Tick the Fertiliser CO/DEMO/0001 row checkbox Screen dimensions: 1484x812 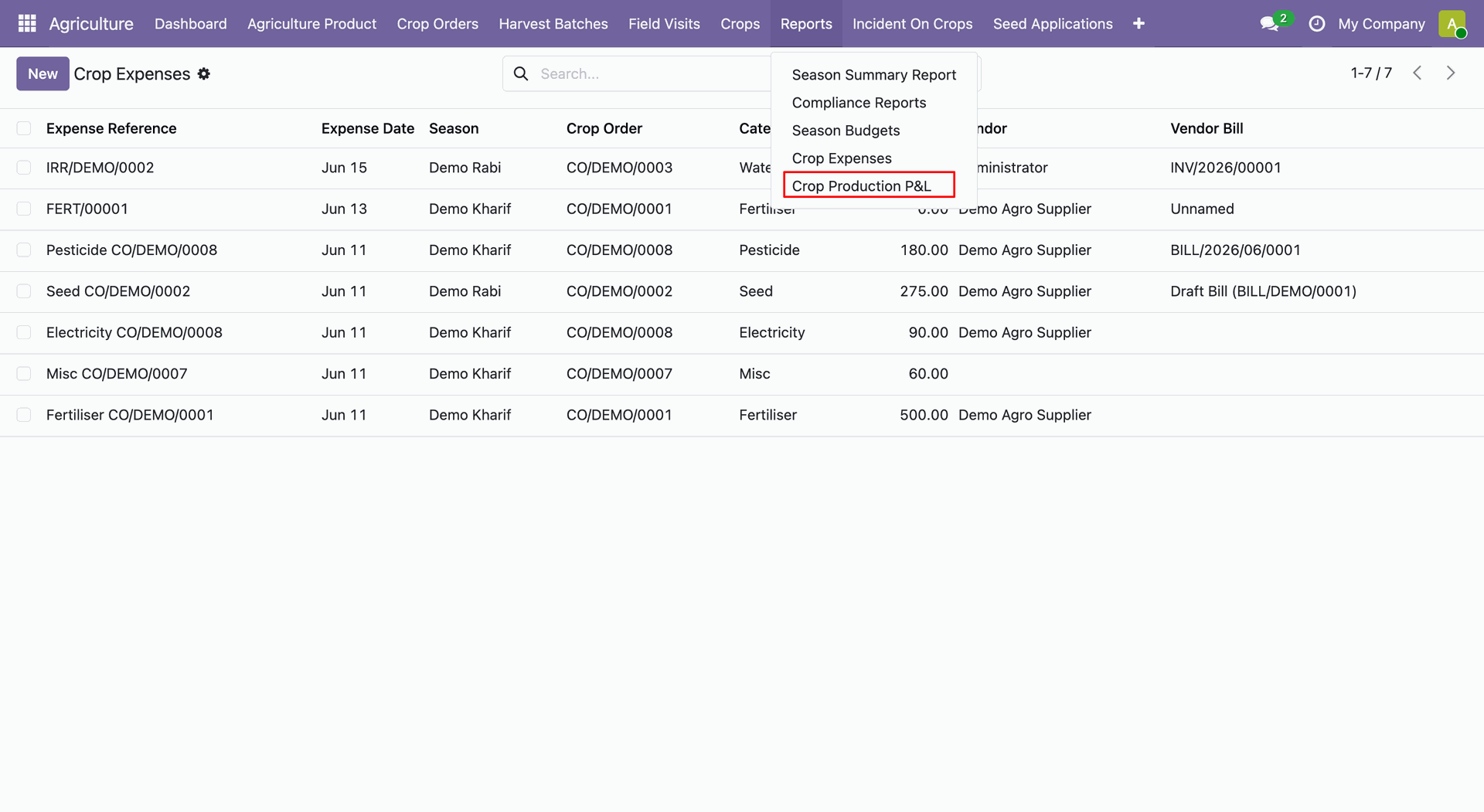(24, 415)
